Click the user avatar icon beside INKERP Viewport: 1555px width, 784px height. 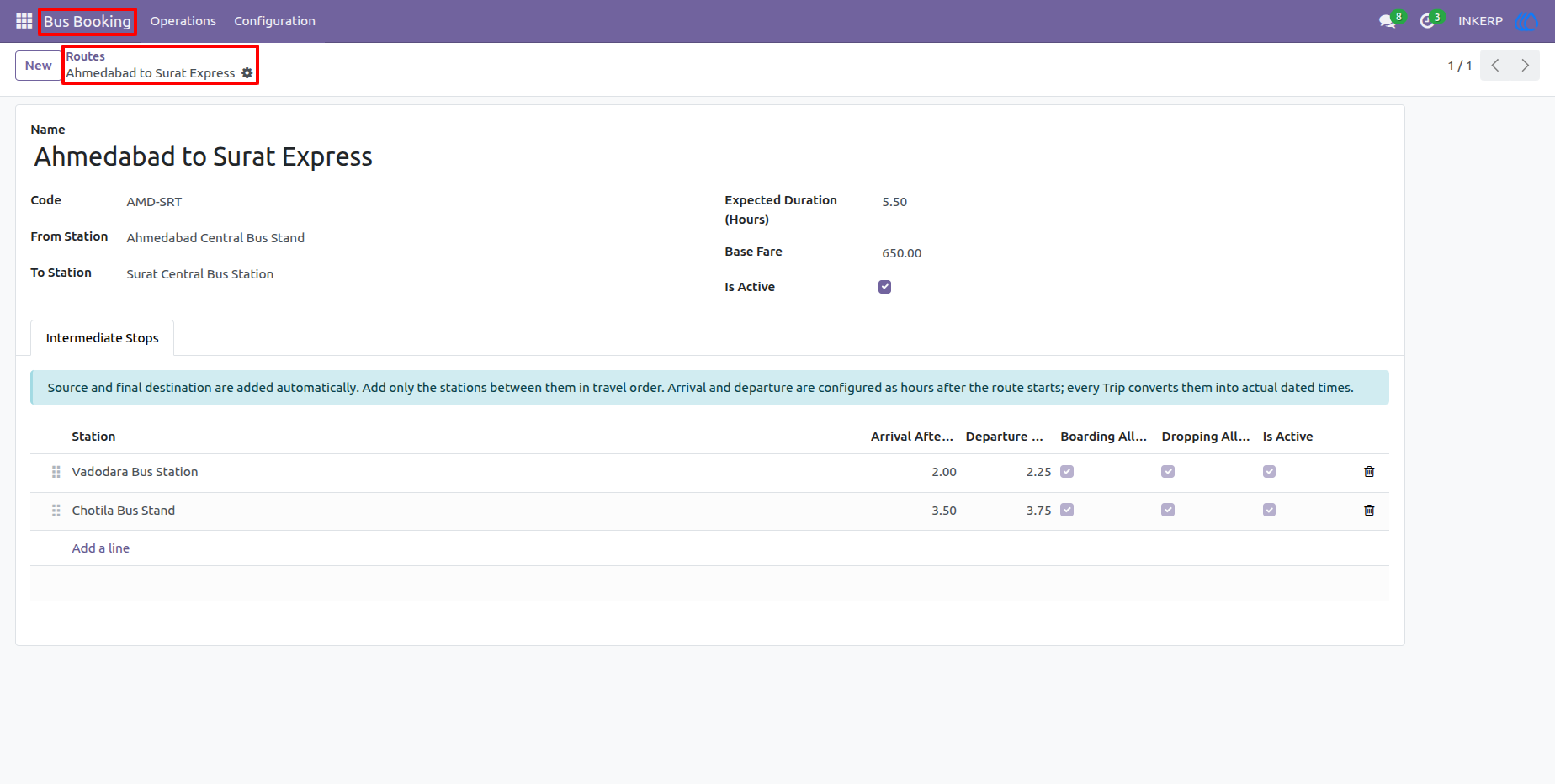[1526, 21]
